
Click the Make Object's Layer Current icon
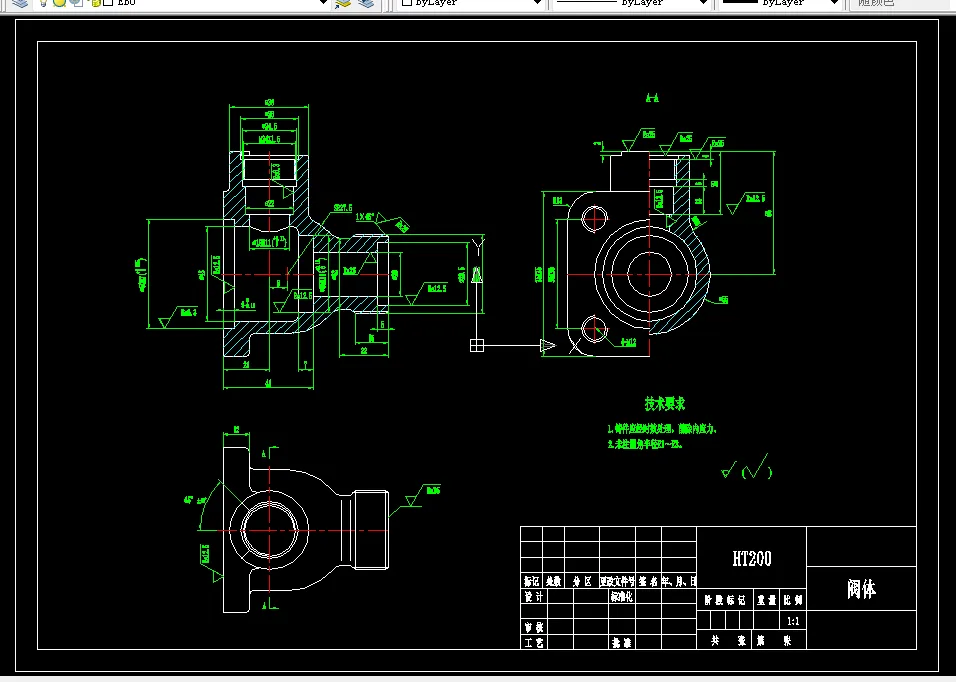[343, 3]
